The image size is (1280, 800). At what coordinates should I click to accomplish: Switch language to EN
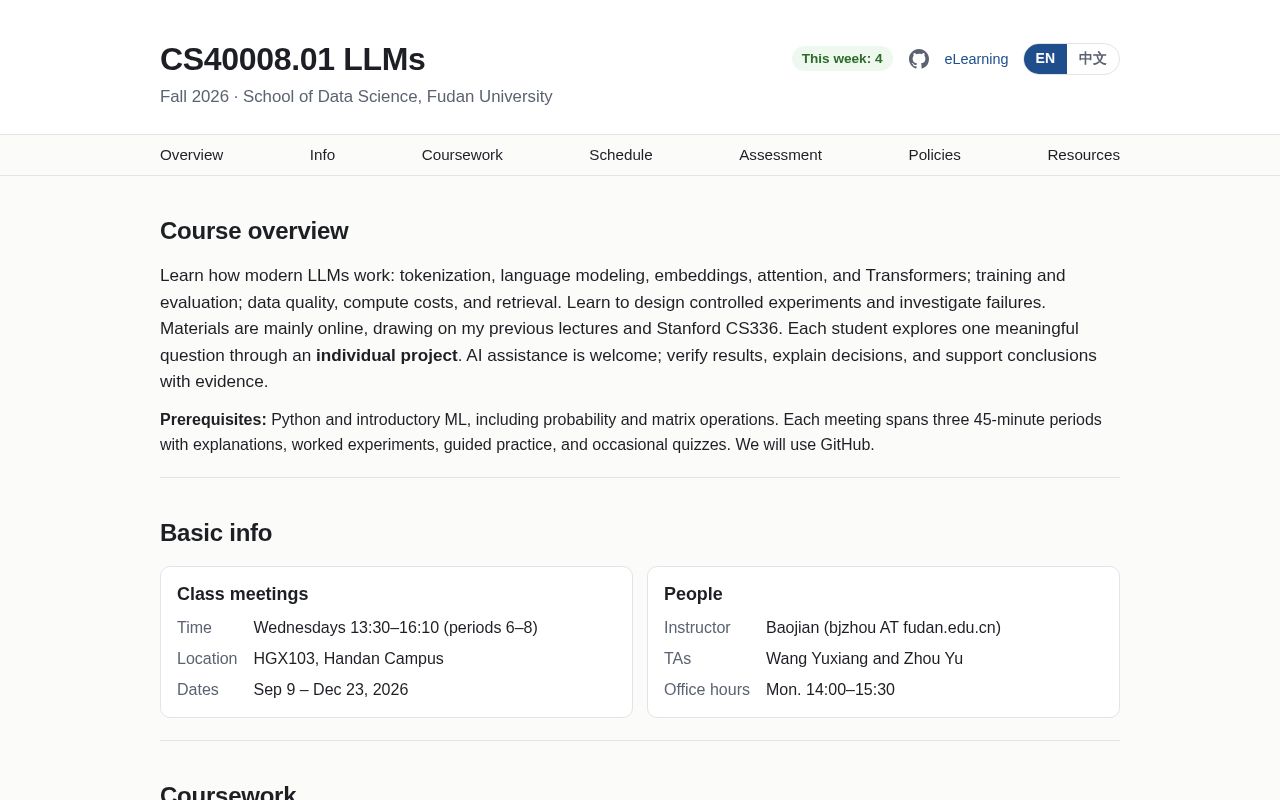1045,59
